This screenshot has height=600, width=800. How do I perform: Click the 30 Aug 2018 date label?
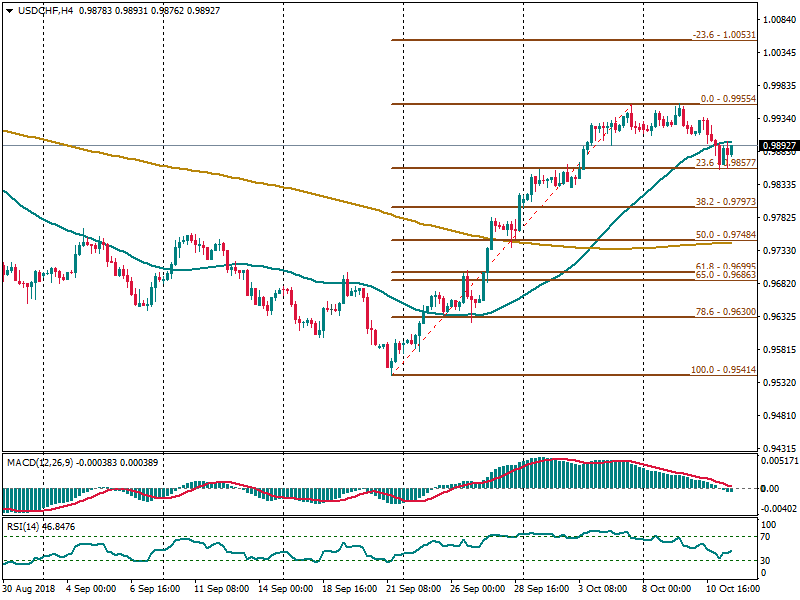coord(29,589)
